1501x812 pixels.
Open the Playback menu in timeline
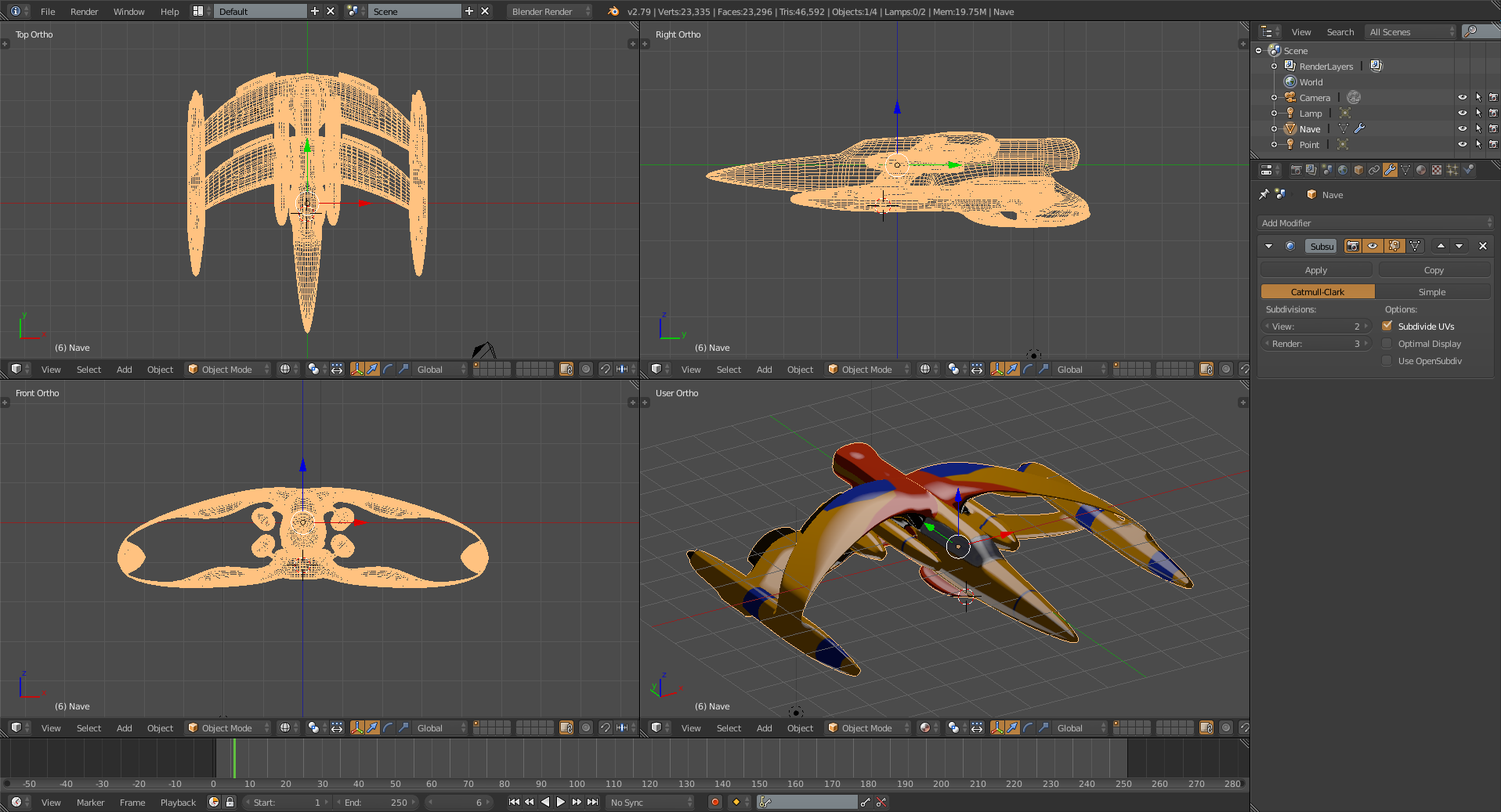click(178, 802)
